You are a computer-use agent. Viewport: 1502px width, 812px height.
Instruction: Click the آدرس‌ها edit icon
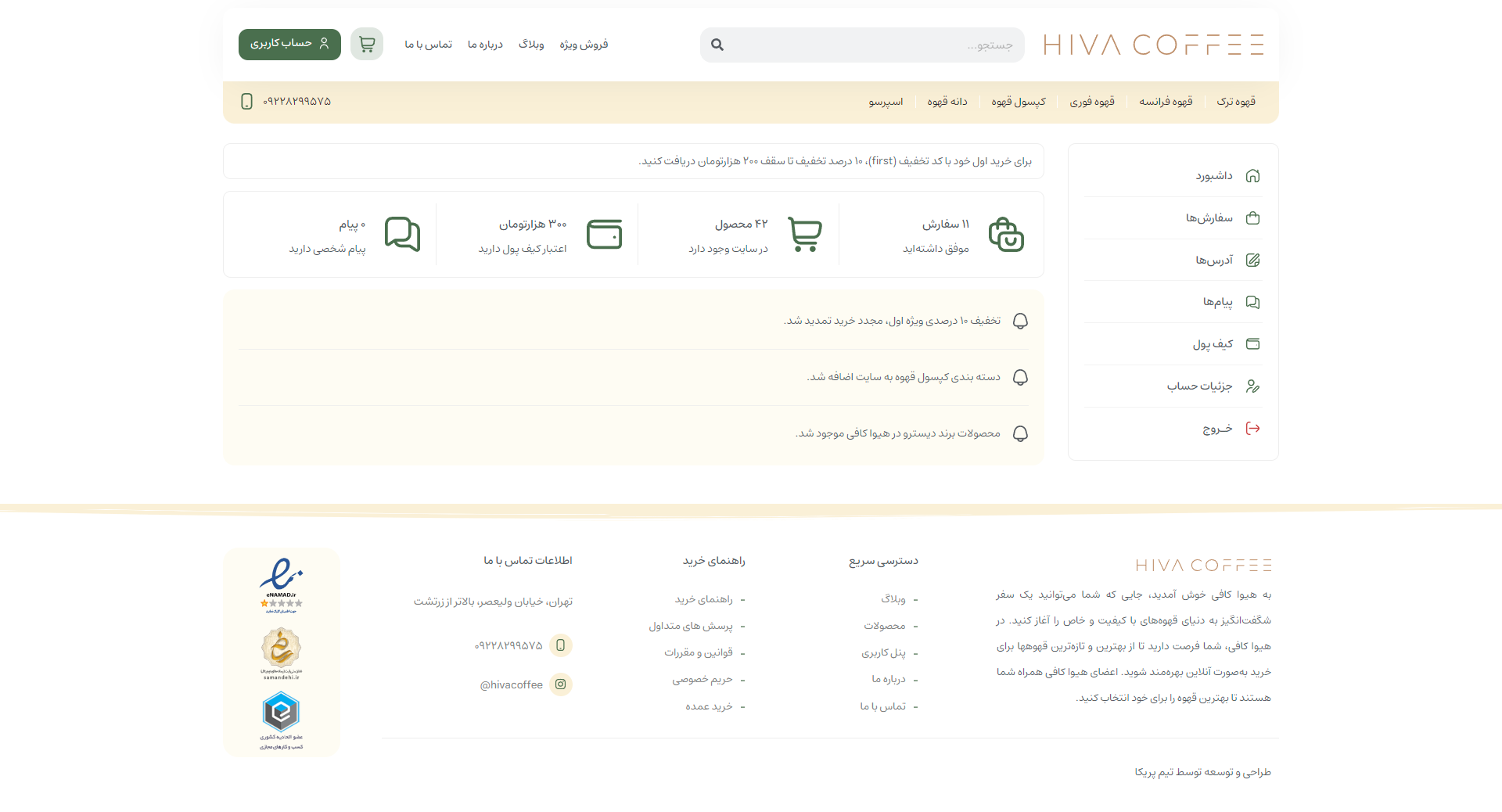click(x=1252, y=260)
